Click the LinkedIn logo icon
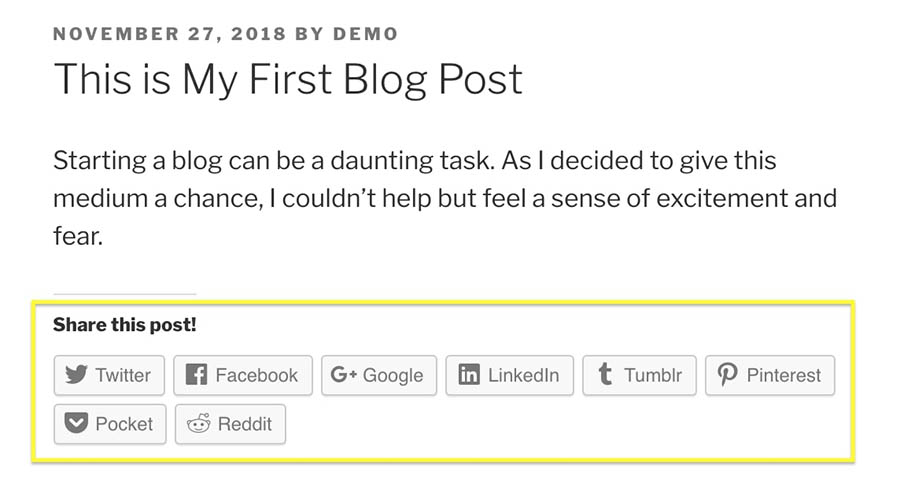The width and height of the screenshot is (900, 491). 468,374
